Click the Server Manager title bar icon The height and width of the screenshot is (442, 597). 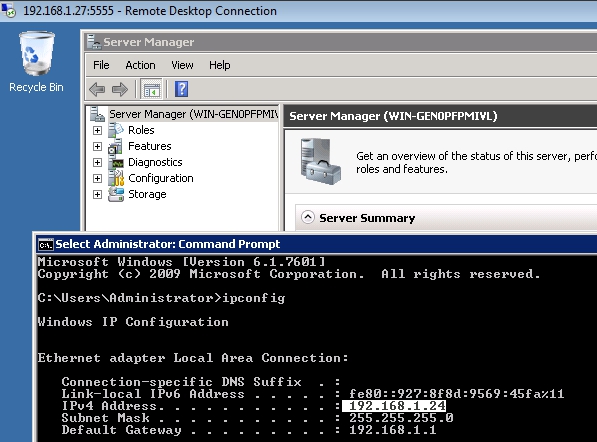[x=94, y=42]
